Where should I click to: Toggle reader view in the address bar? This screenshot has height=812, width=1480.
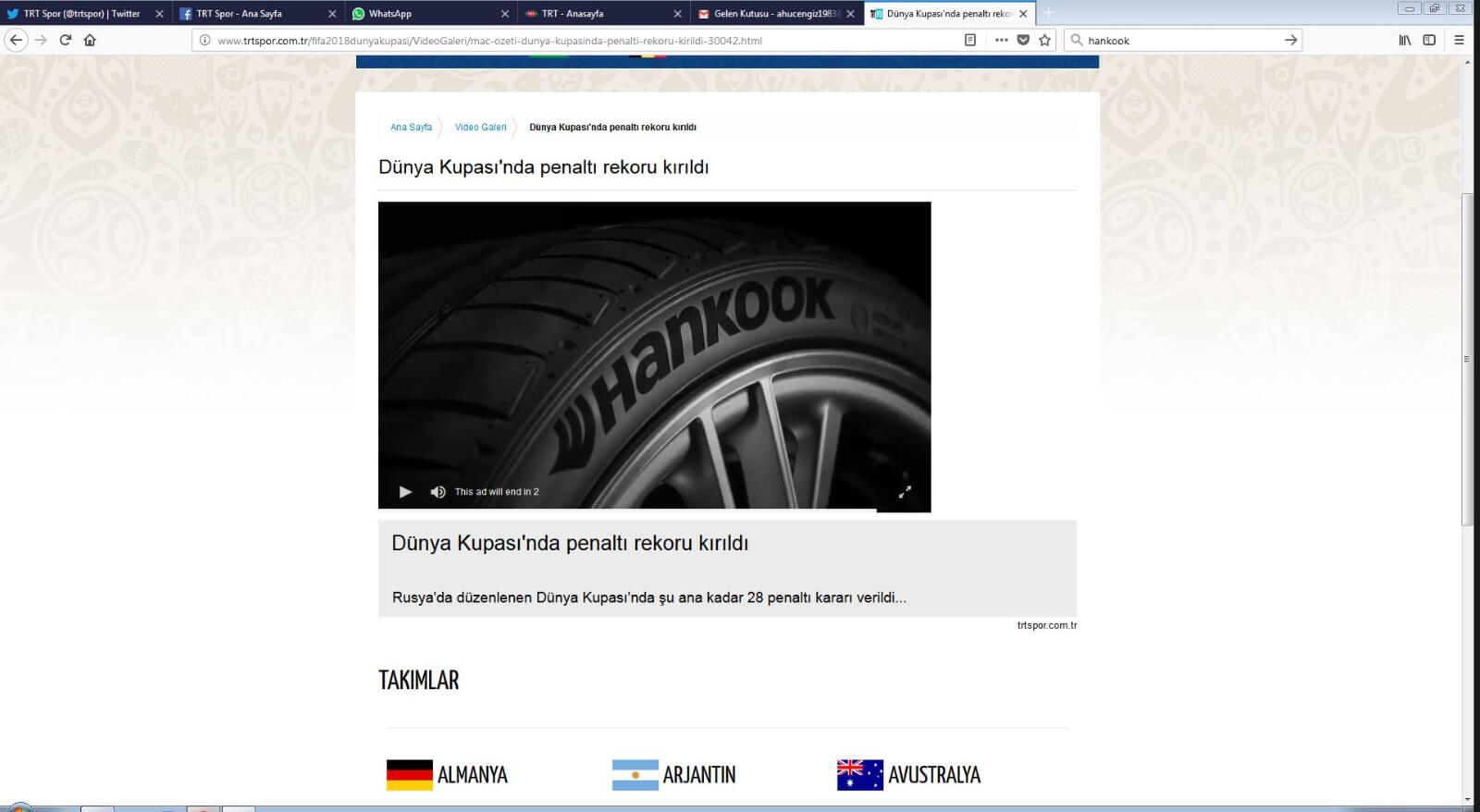point(969,40)
